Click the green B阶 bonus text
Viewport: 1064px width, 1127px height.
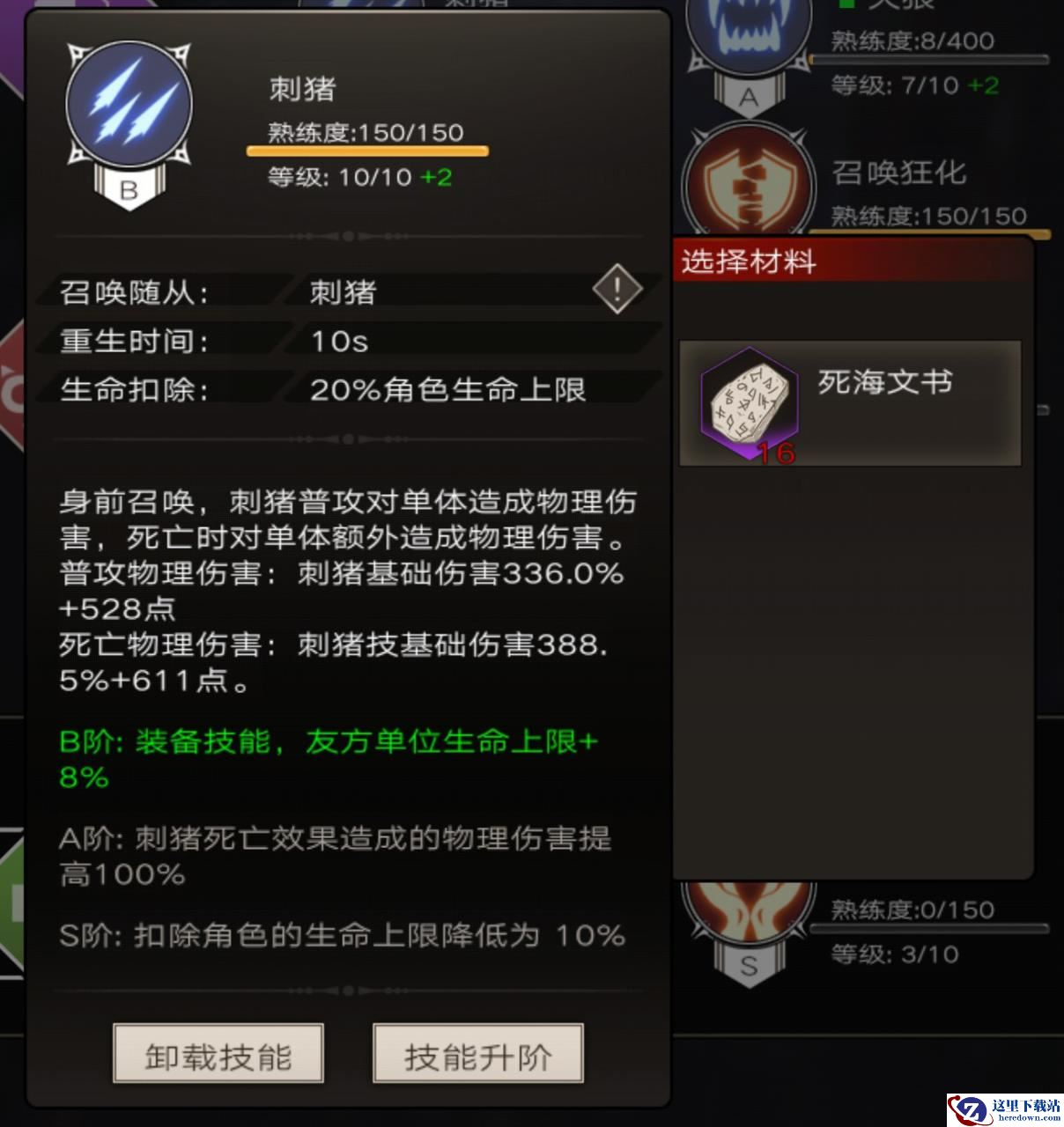(x=329, y=759)
